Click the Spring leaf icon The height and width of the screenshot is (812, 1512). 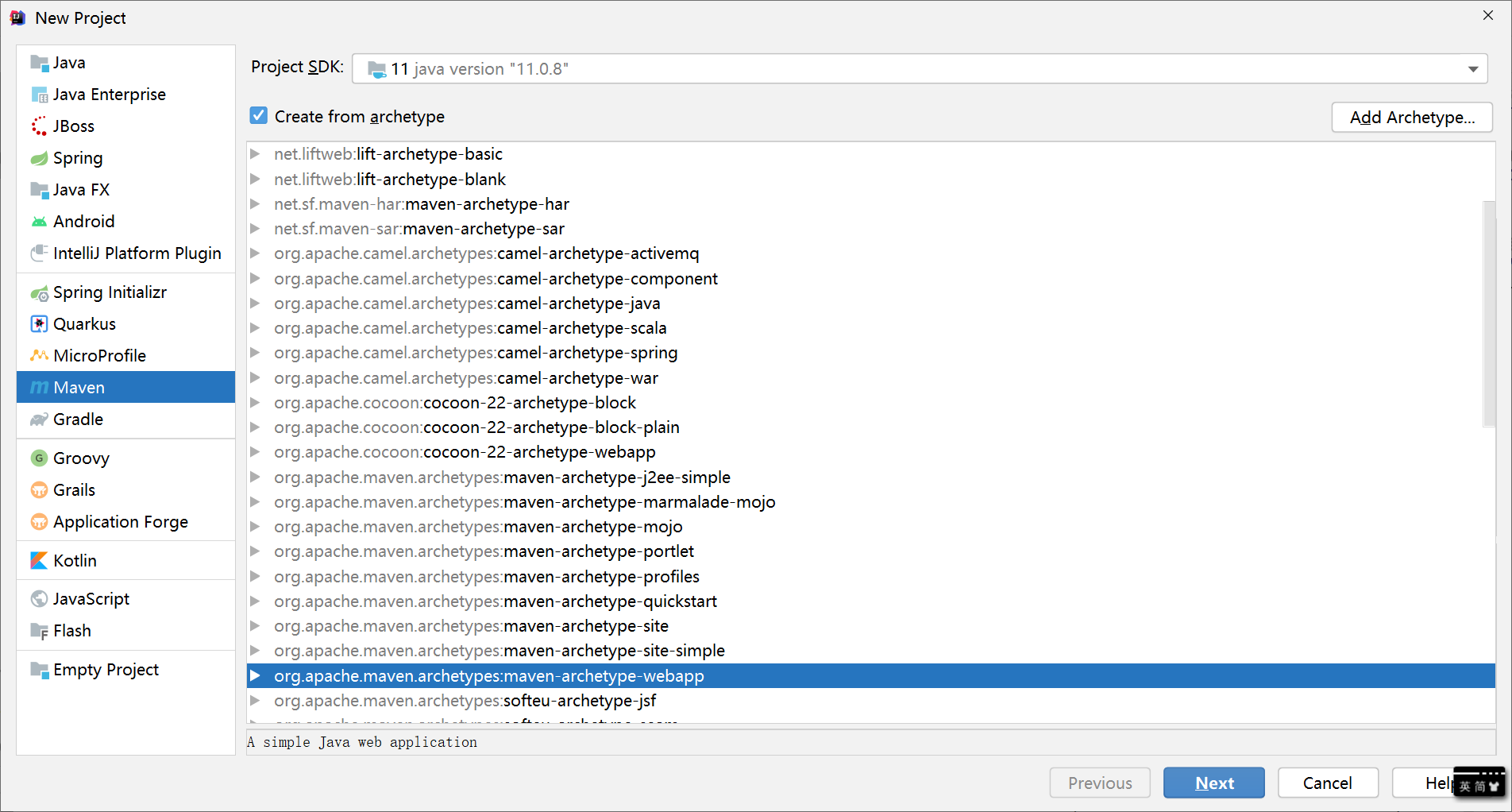[39, 158]
